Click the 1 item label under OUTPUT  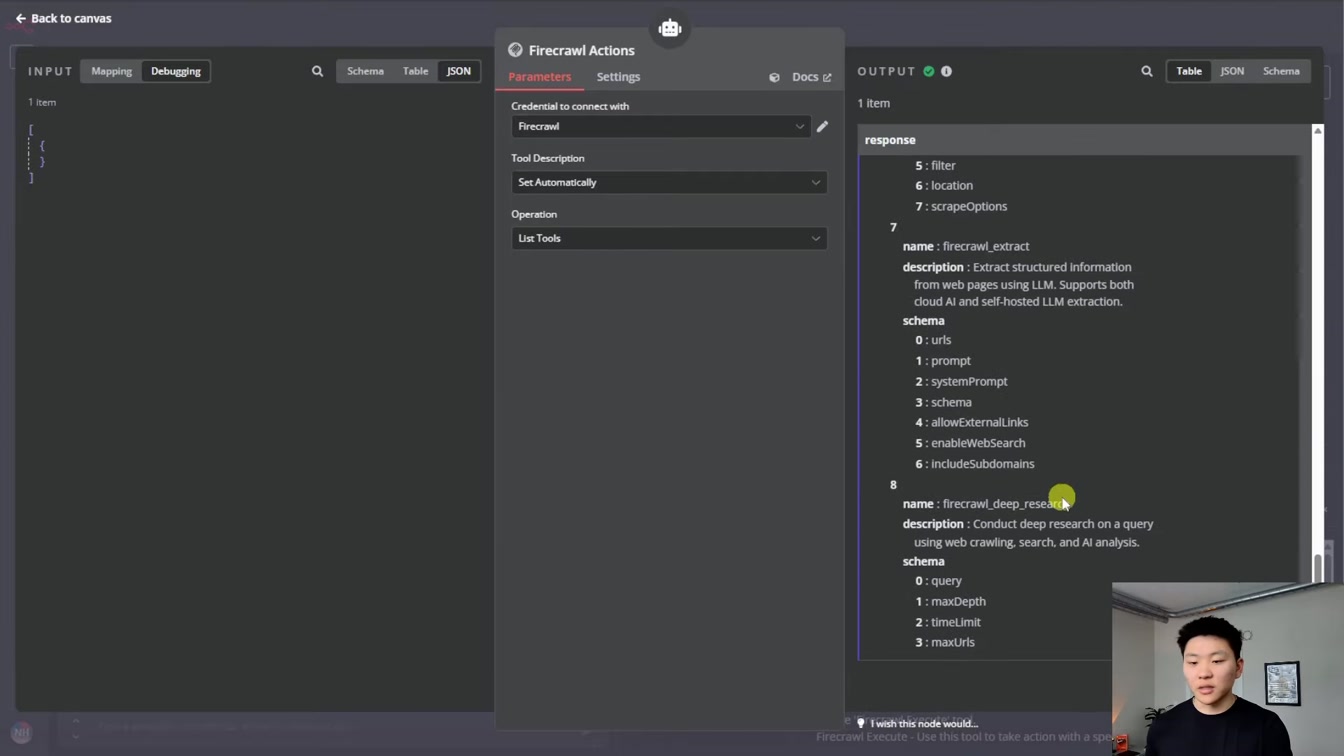[873, 103]
